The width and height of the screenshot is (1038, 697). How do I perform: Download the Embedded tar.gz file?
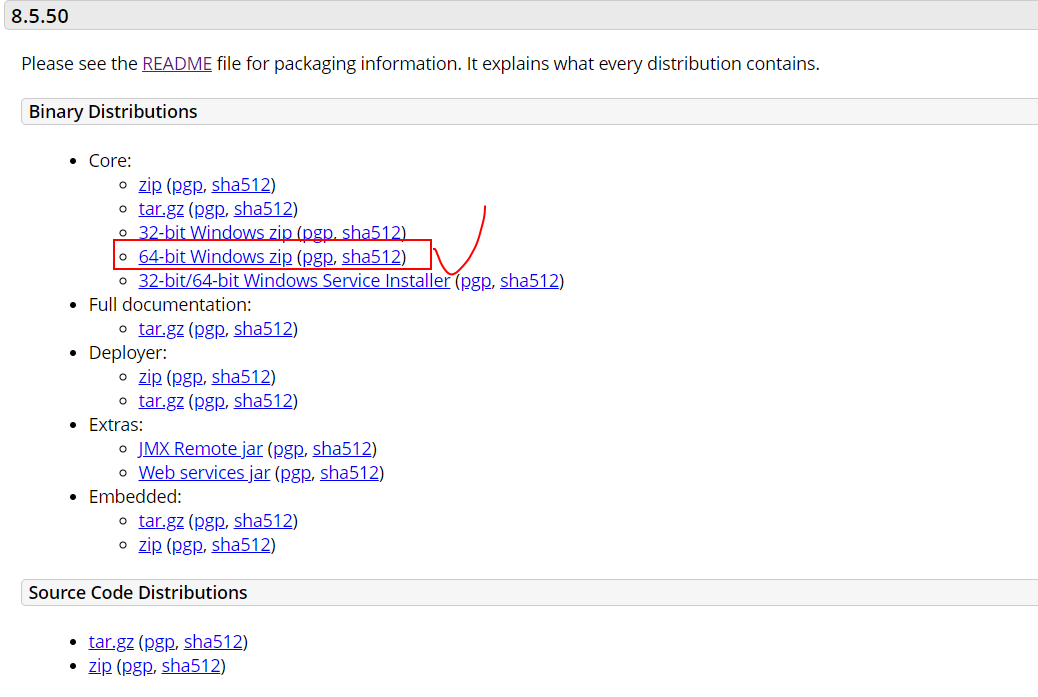[x=161, y=521]
